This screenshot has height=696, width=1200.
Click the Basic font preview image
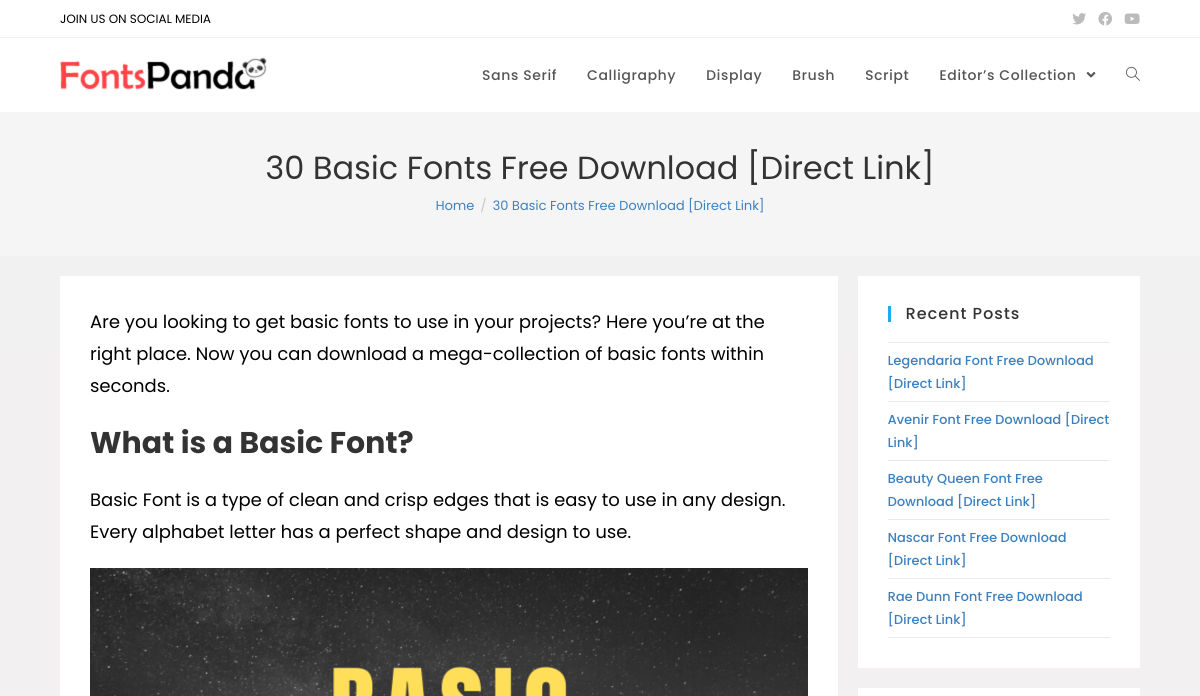tap(449, 632)
